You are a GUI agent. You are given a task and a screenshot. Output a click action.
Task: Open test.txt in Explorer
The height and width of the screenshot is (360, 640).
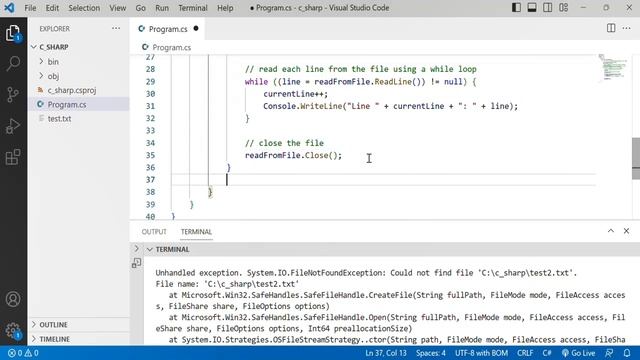(79, 119)
